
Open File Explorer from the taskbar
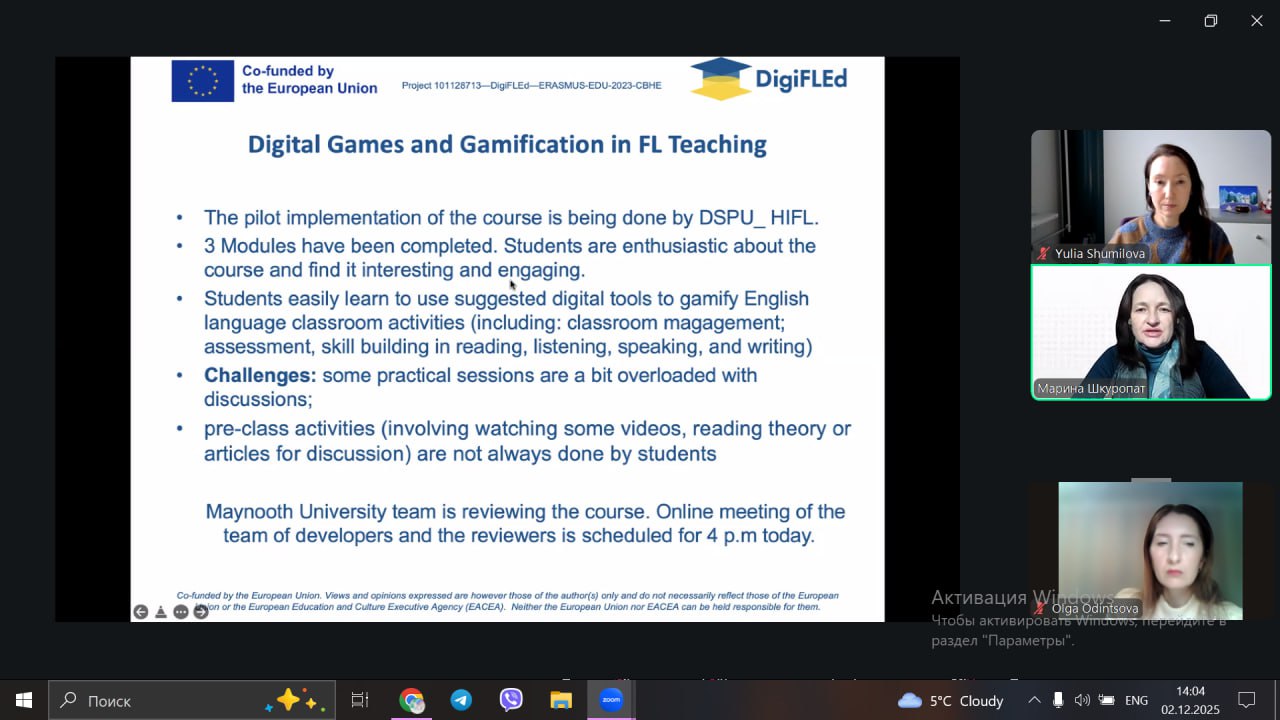[x=561, y=700]
